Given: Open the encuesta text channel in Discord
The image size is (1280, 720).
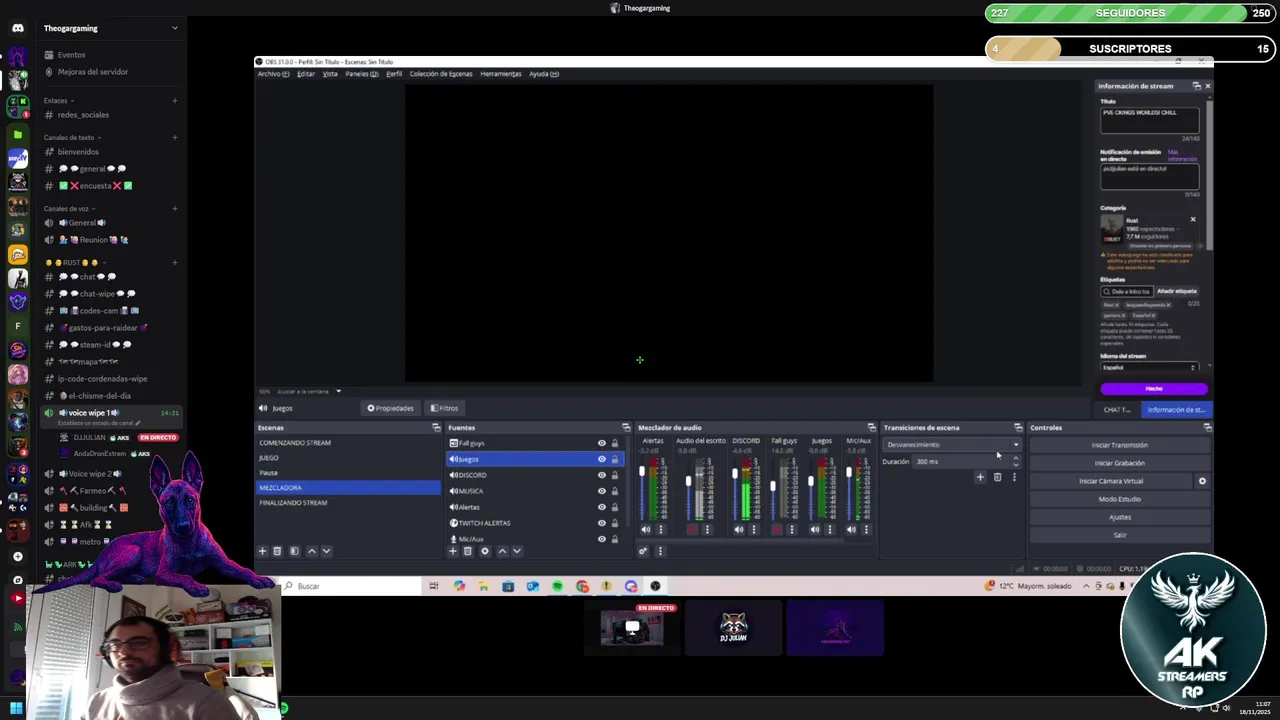Looking at the screenshot, I should [x=95, y=186].
